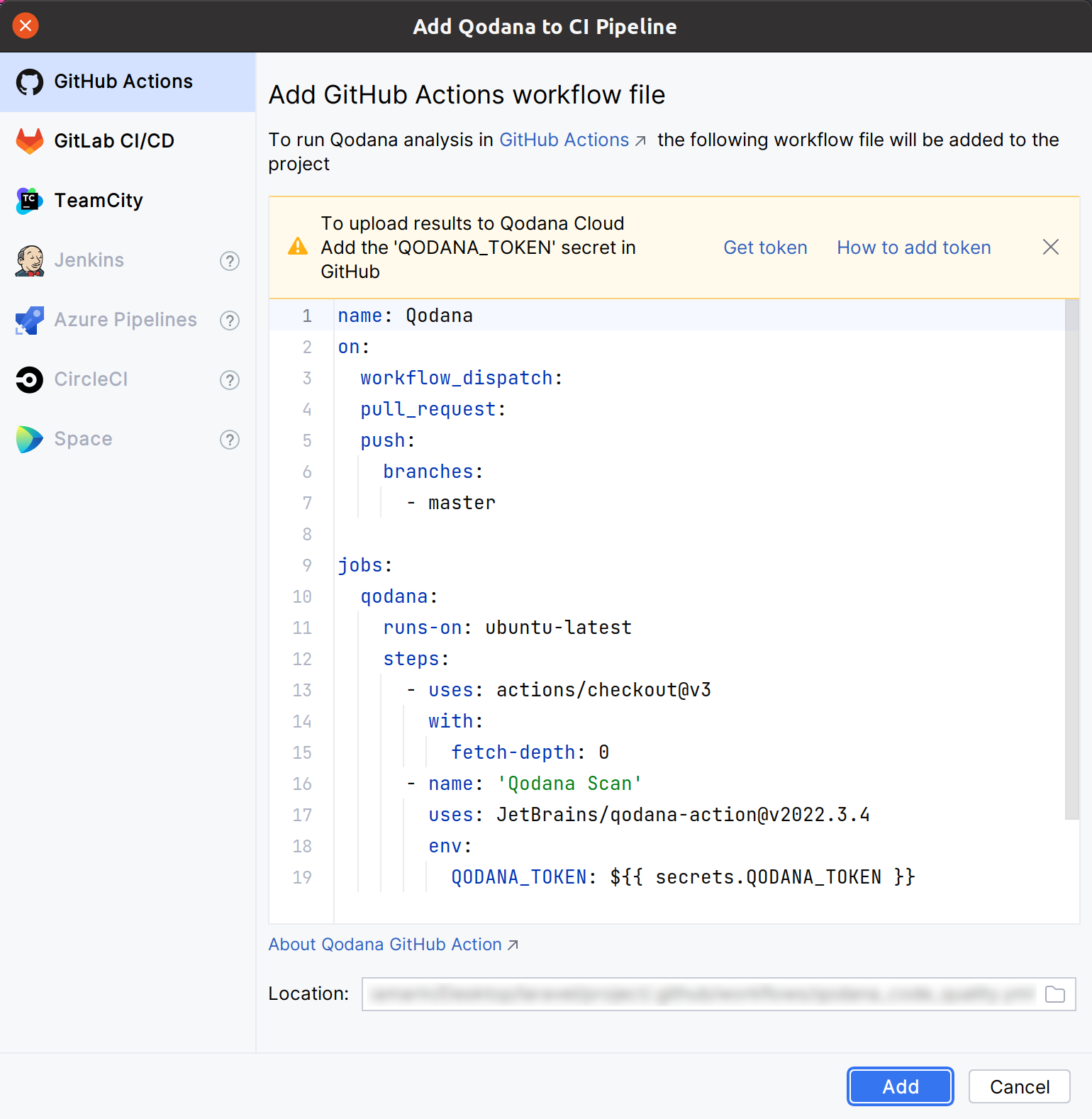Click How to add token link

[913, 247]
